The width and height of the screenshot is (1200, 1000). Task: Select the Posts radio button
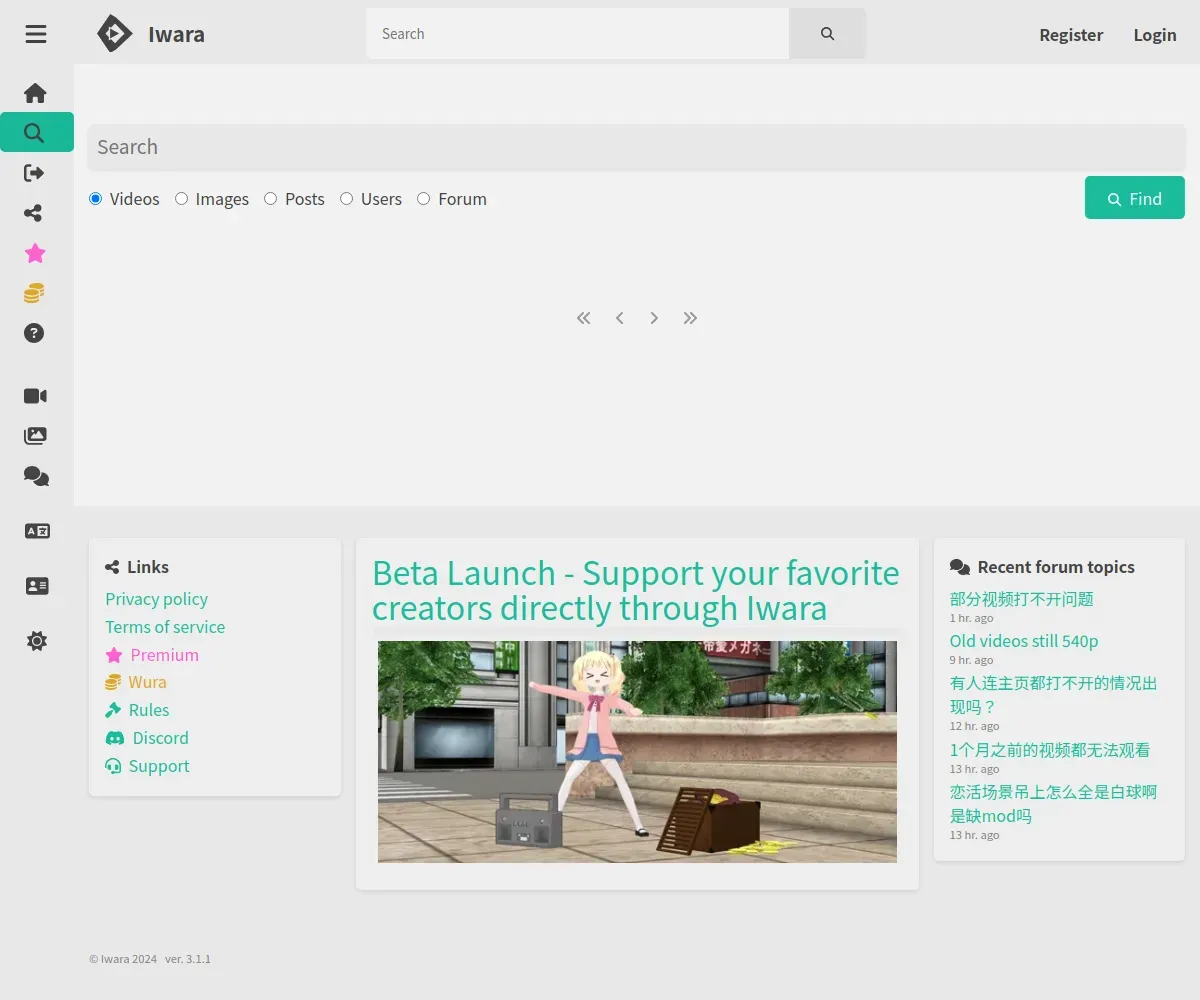[x=270, y=199]
